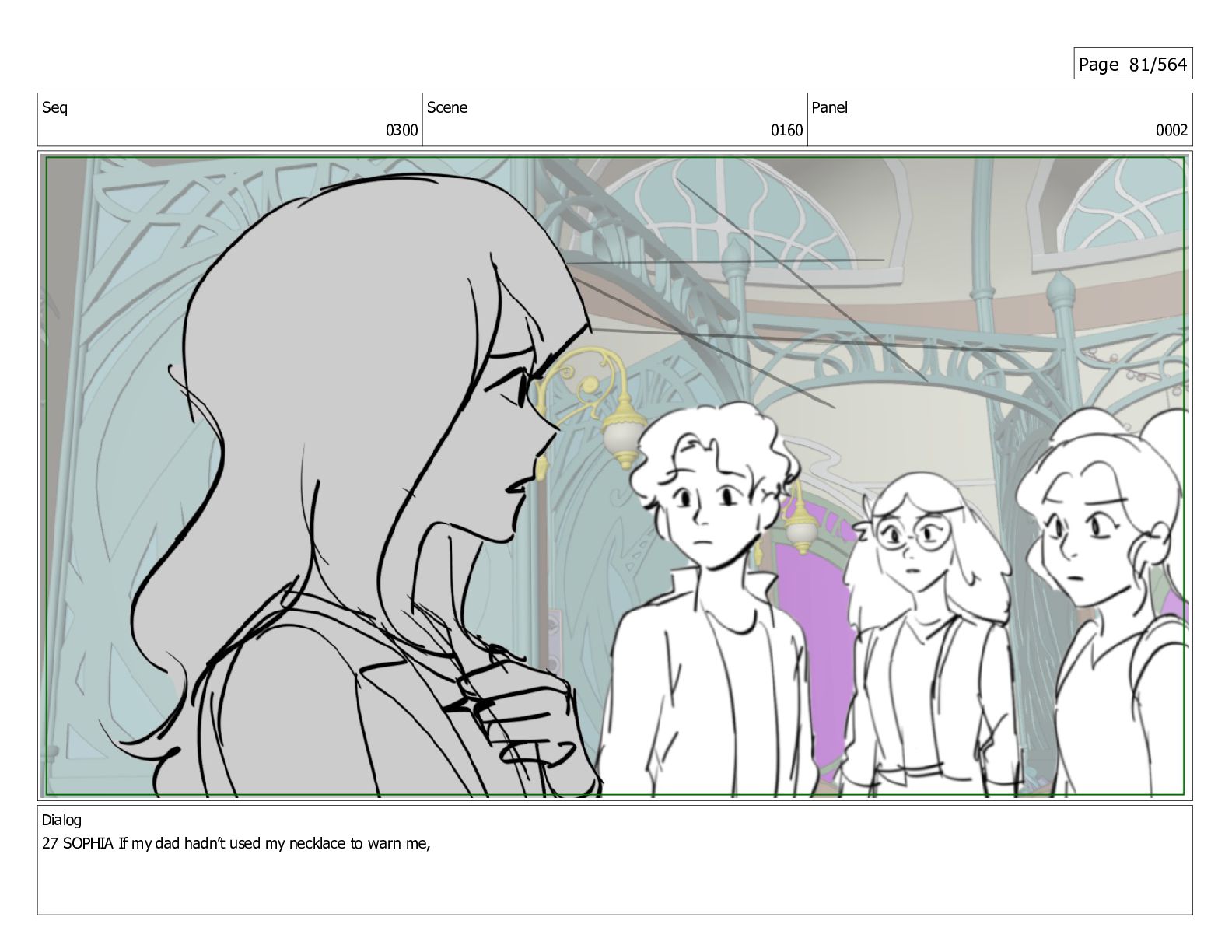Click the dialog line '27 SOPHIA If my dad...'

236,844
